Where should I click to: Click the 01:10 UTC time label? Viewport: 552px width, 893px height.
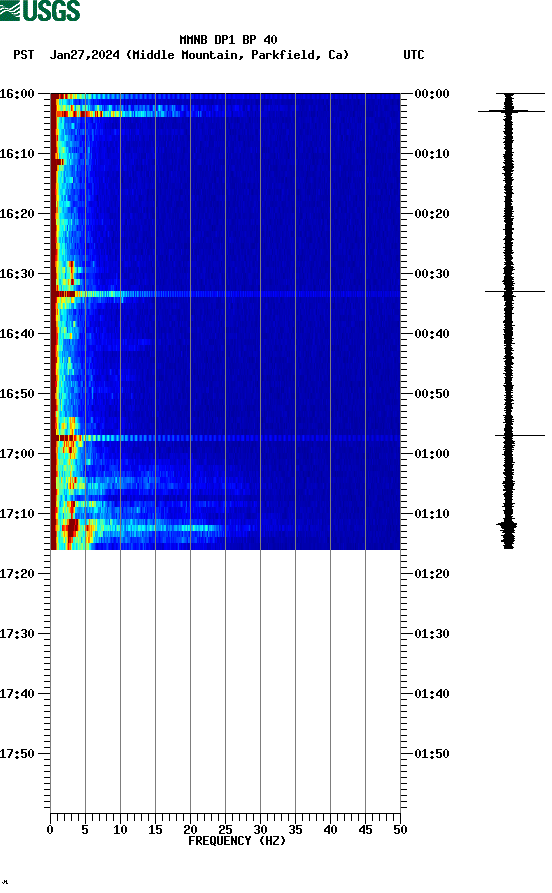click(432, 514)
